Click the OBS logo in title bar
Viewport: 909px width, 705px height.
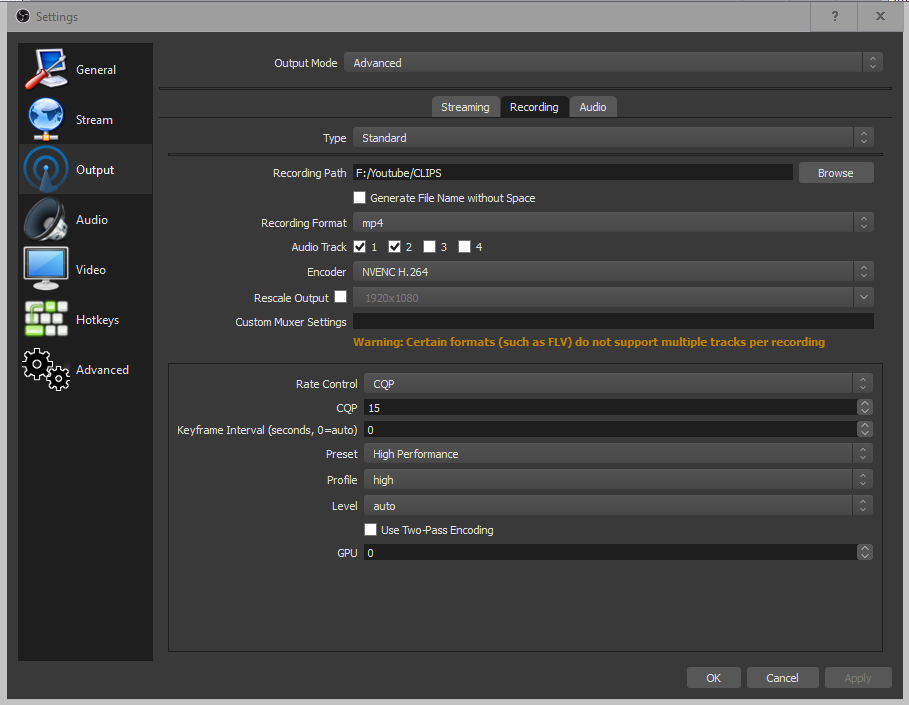pyautogui.click(x=23, y=16)
